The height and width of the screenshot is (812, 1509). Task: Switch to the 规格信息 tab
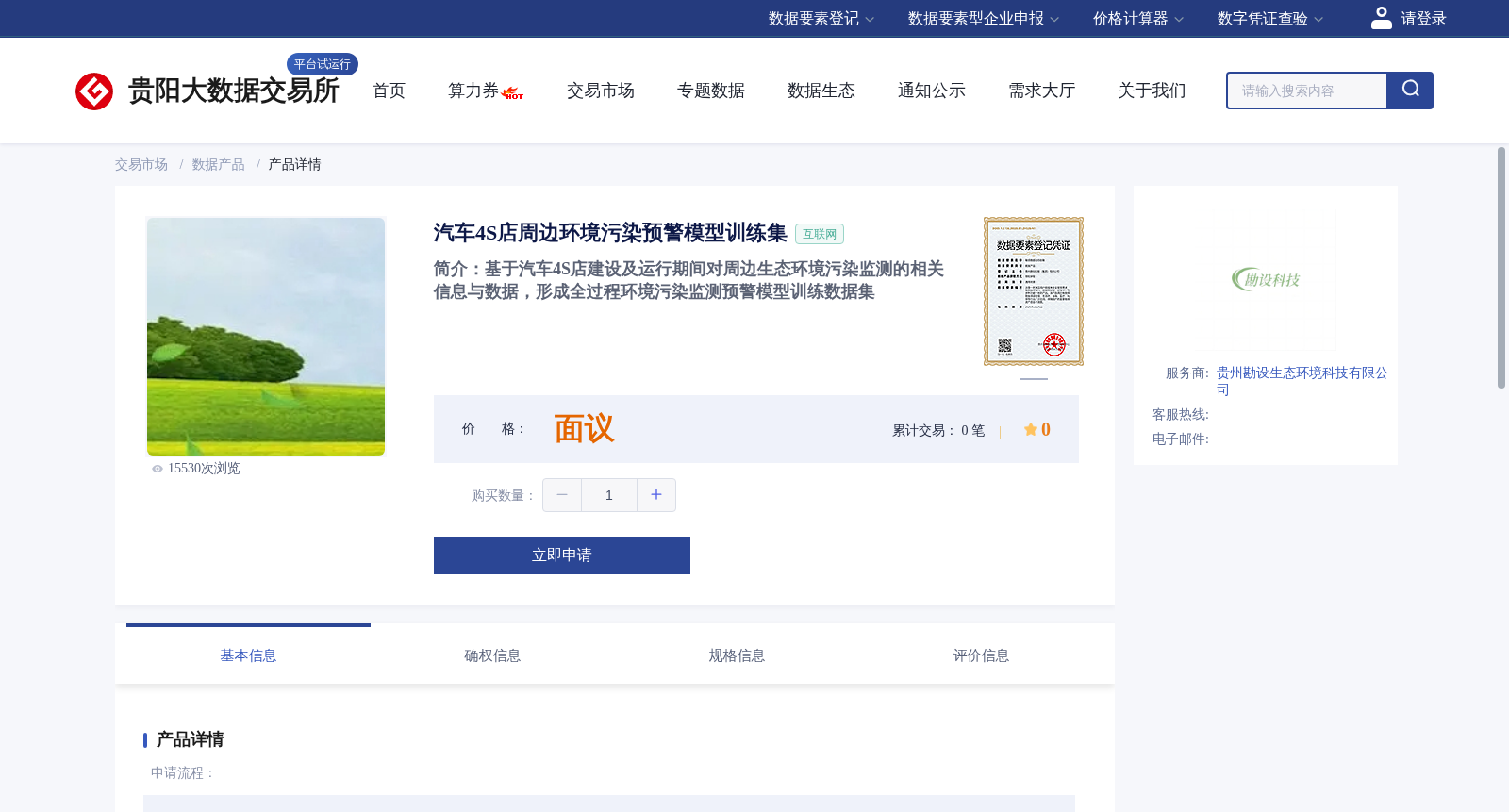tap(737, 655)
